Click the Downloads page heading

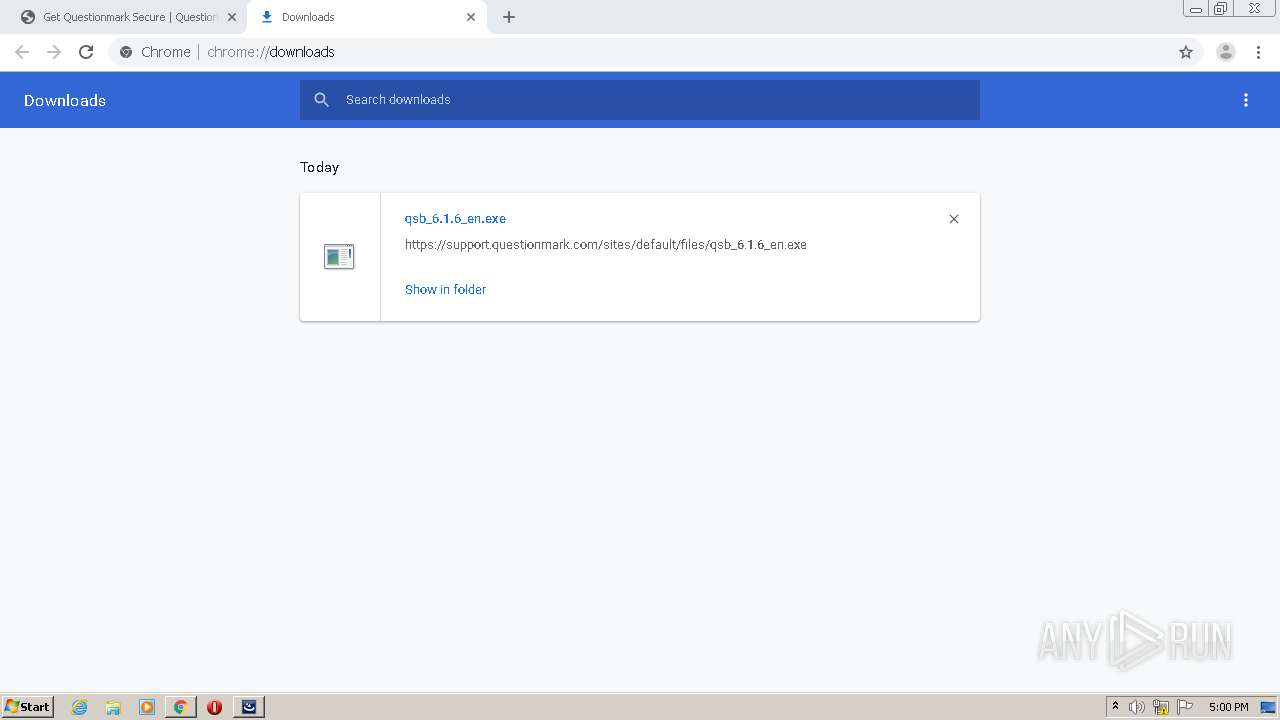65,101
